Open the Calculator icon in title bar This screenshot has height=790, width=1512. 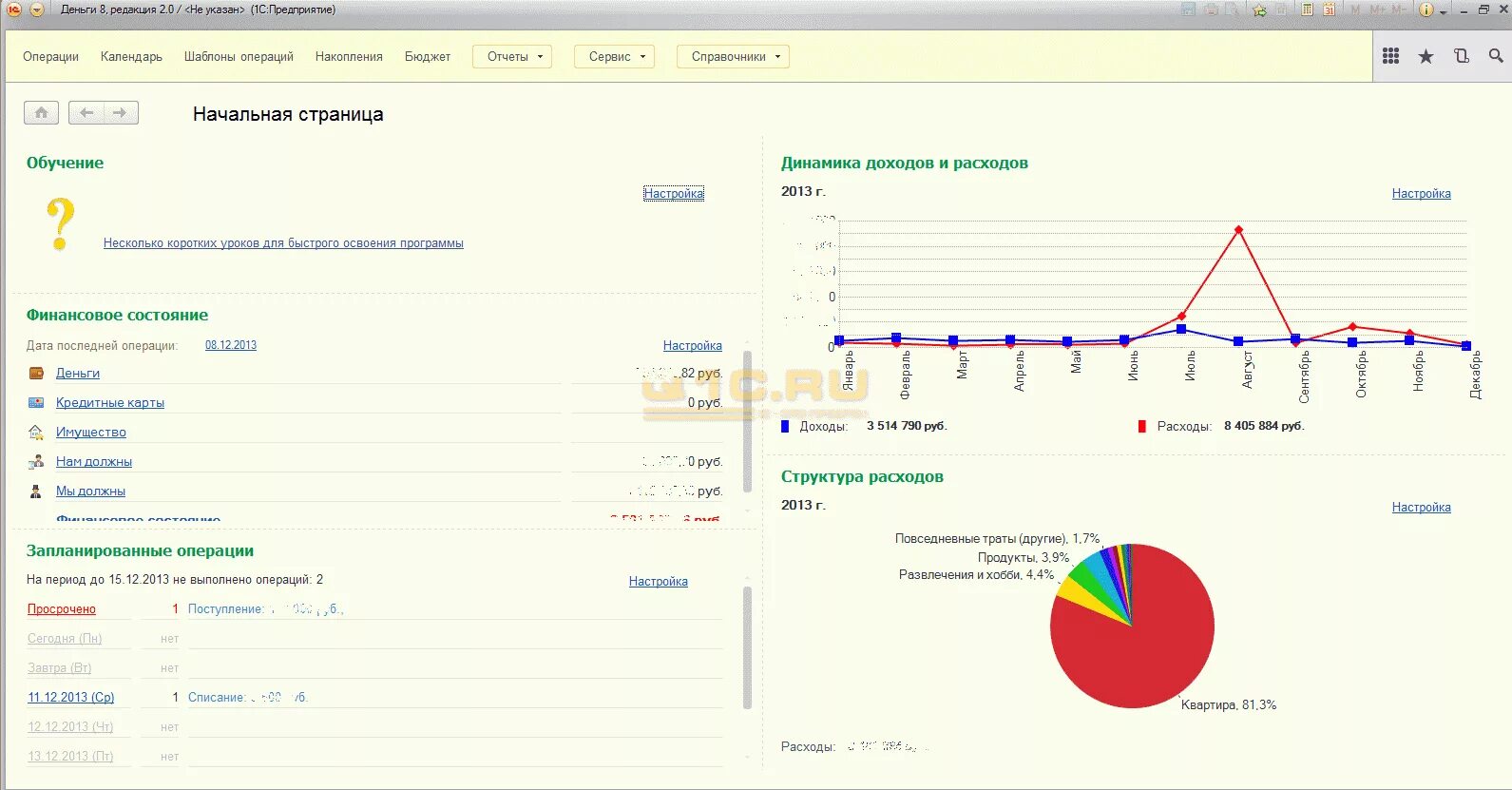point(1308,10)
